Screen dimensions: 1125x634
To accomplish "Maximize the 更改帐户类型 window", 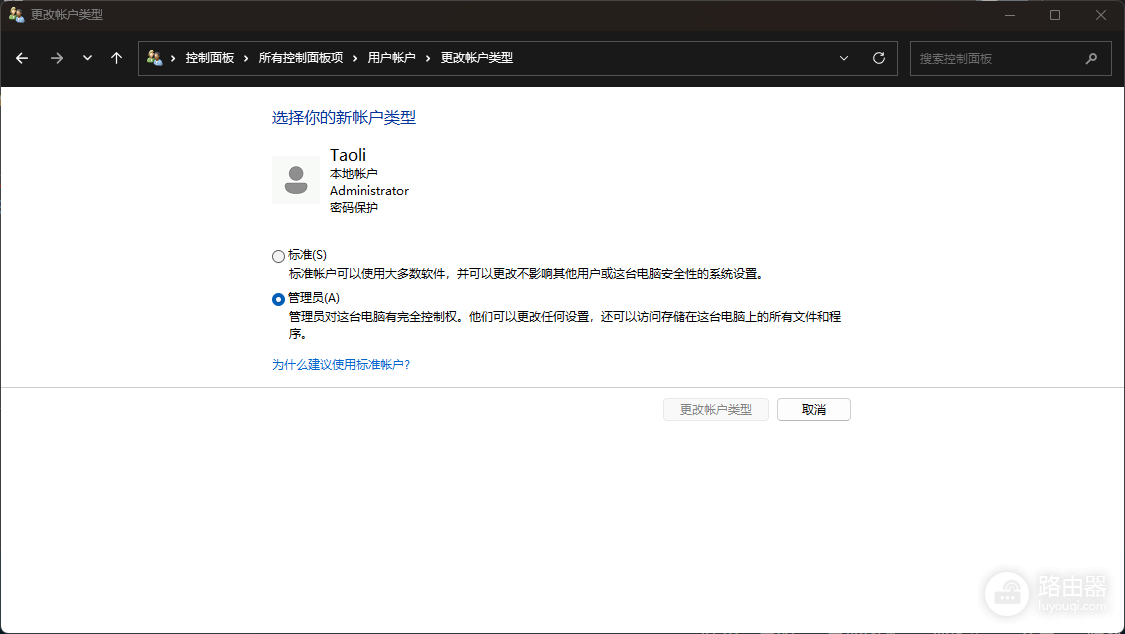I will click(1055, 15).
